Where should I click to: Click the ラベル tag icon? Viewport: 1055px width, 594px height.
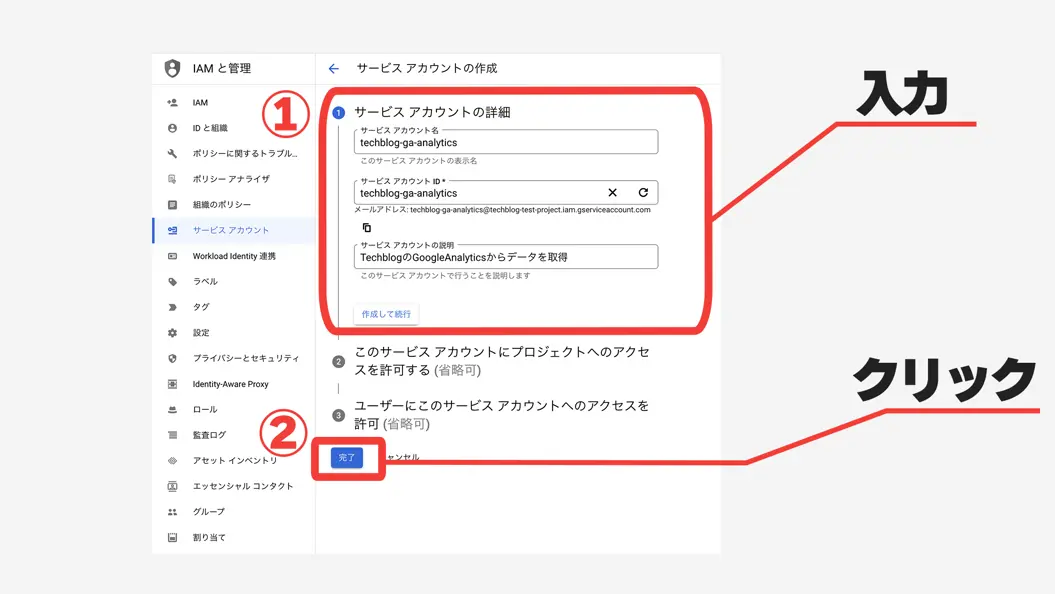point(172,281)
